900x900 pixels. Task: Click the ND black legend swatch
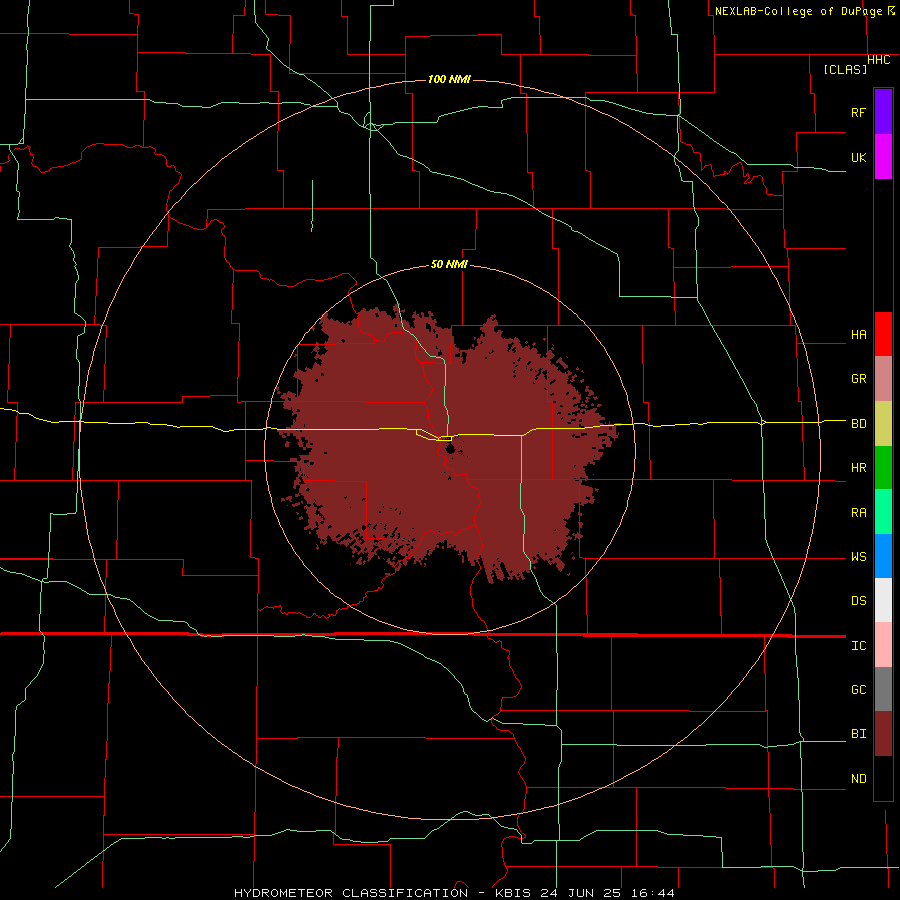(x=883, y=778)
